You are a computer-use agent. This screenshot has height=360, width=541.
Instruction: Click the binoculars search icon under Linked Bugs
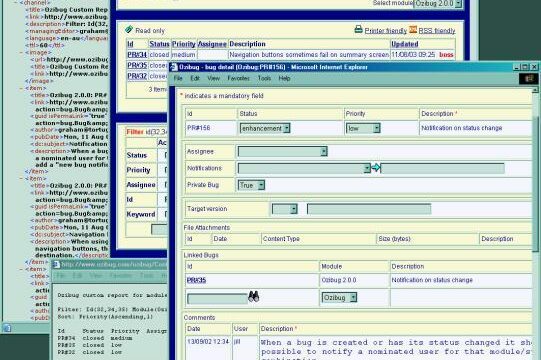point(254,296)
